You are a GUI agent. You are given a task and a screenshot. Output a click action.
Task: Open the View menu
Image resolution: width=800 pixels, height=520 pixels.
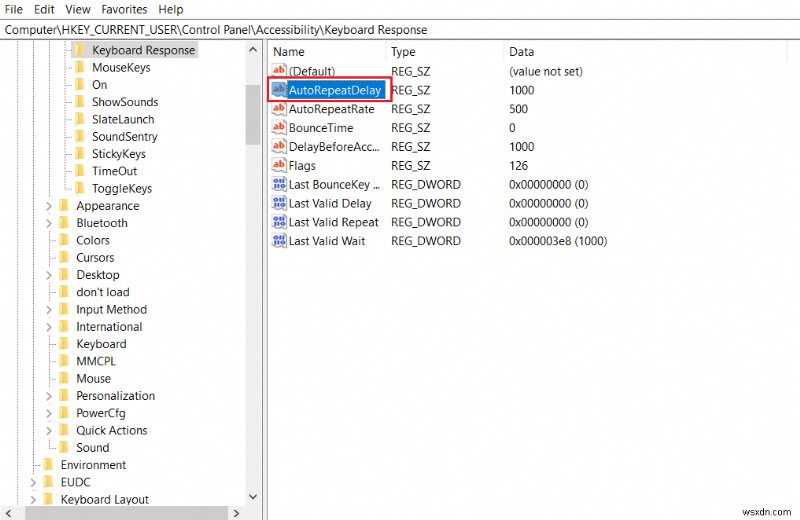[x=78, y=9]
